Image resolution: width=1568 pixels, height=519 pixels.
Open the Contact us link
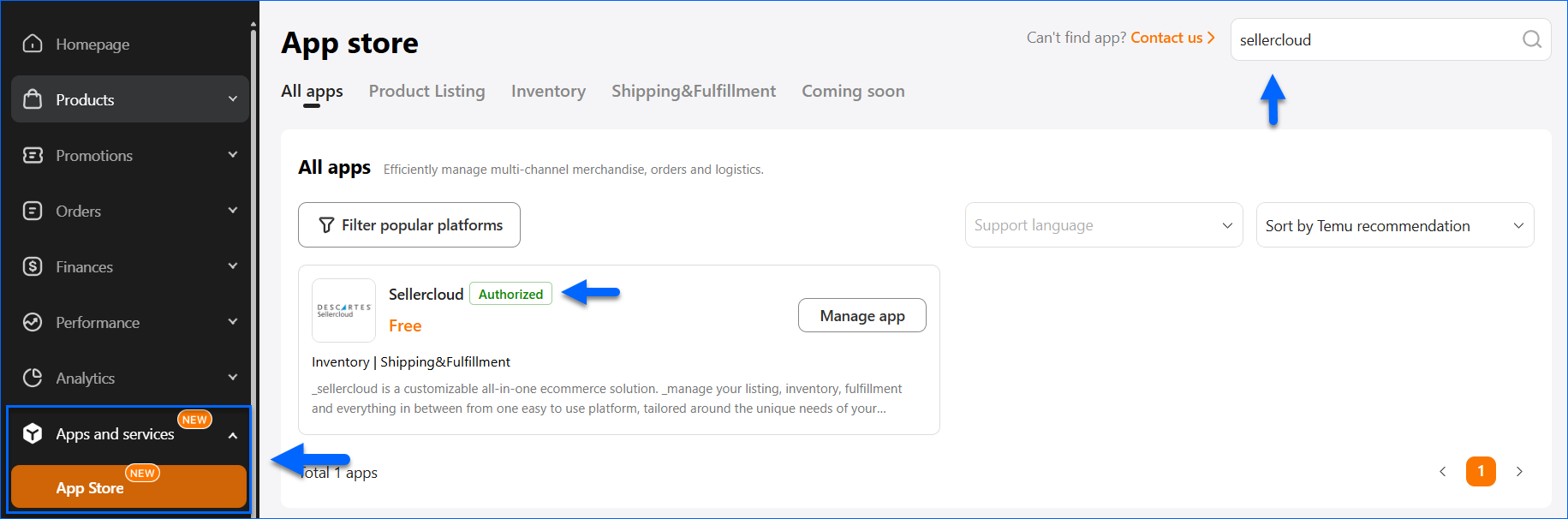coord(1172,38)
